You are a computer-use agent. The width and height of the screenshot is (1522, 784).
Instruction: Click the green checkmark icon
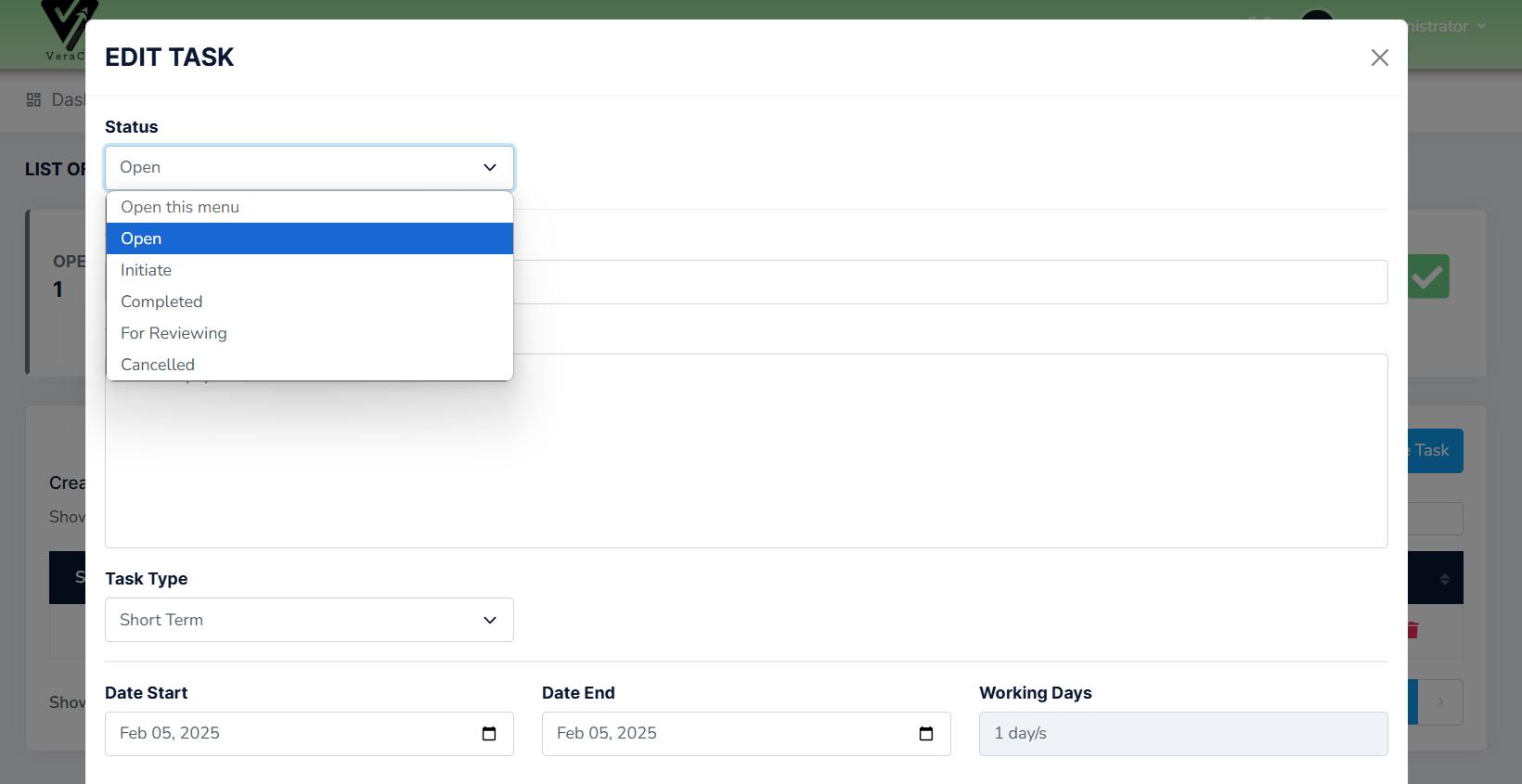[1428, 276]
